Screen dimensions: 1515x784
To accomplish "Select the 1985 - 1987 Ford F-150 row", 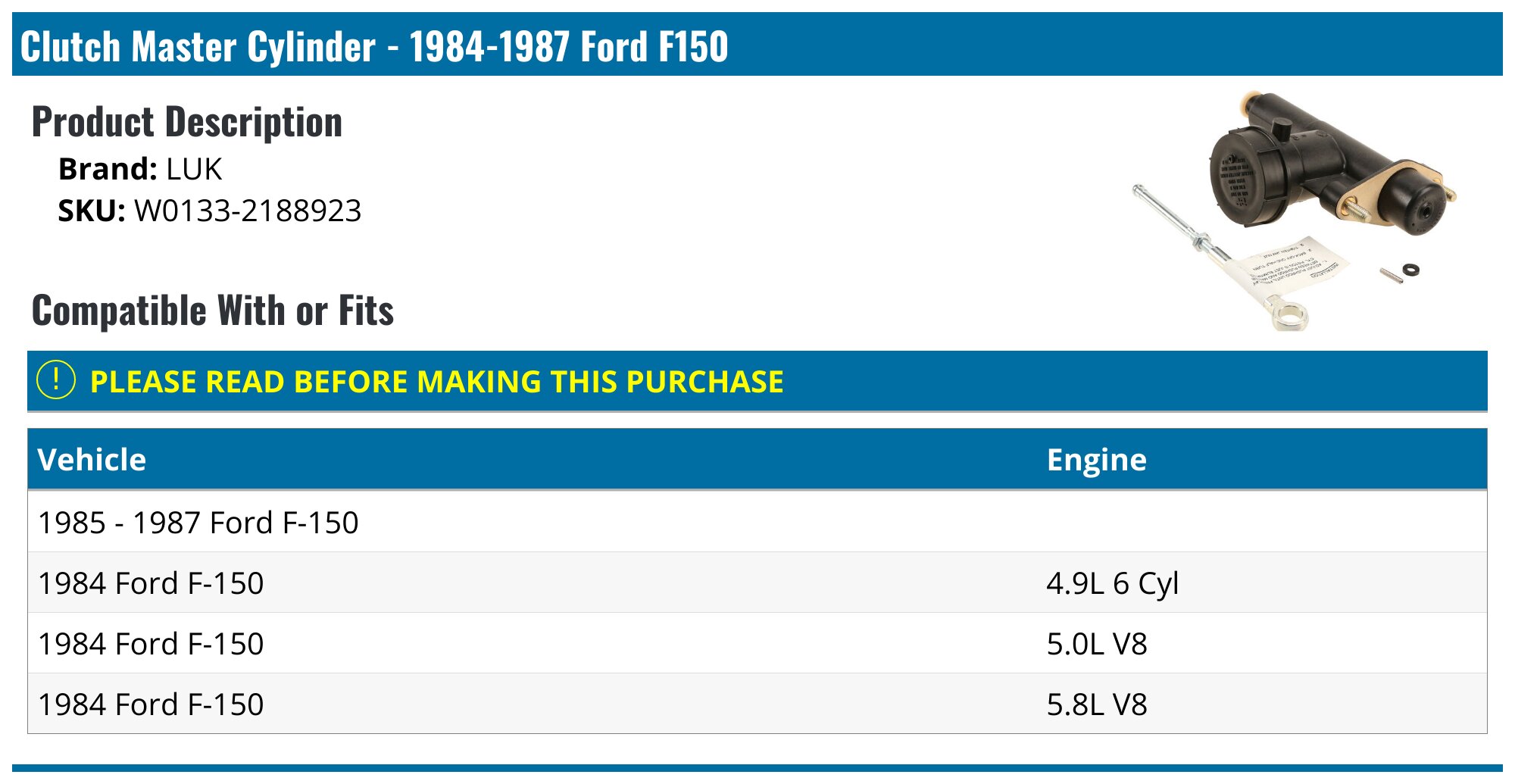I will [198, 523].
